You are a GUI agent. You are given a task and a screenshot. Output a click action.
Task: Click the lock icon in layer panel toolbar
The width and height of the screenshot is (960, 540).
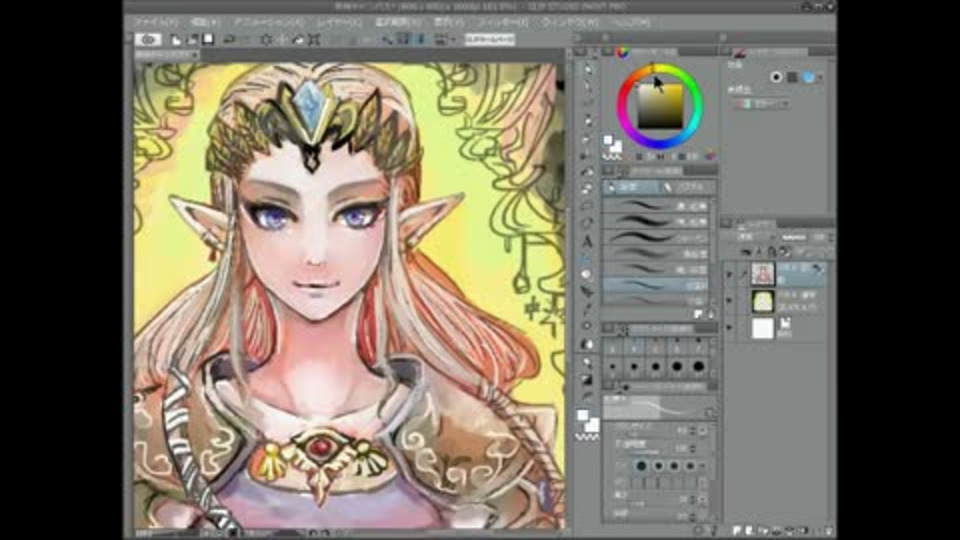(771, 252)
